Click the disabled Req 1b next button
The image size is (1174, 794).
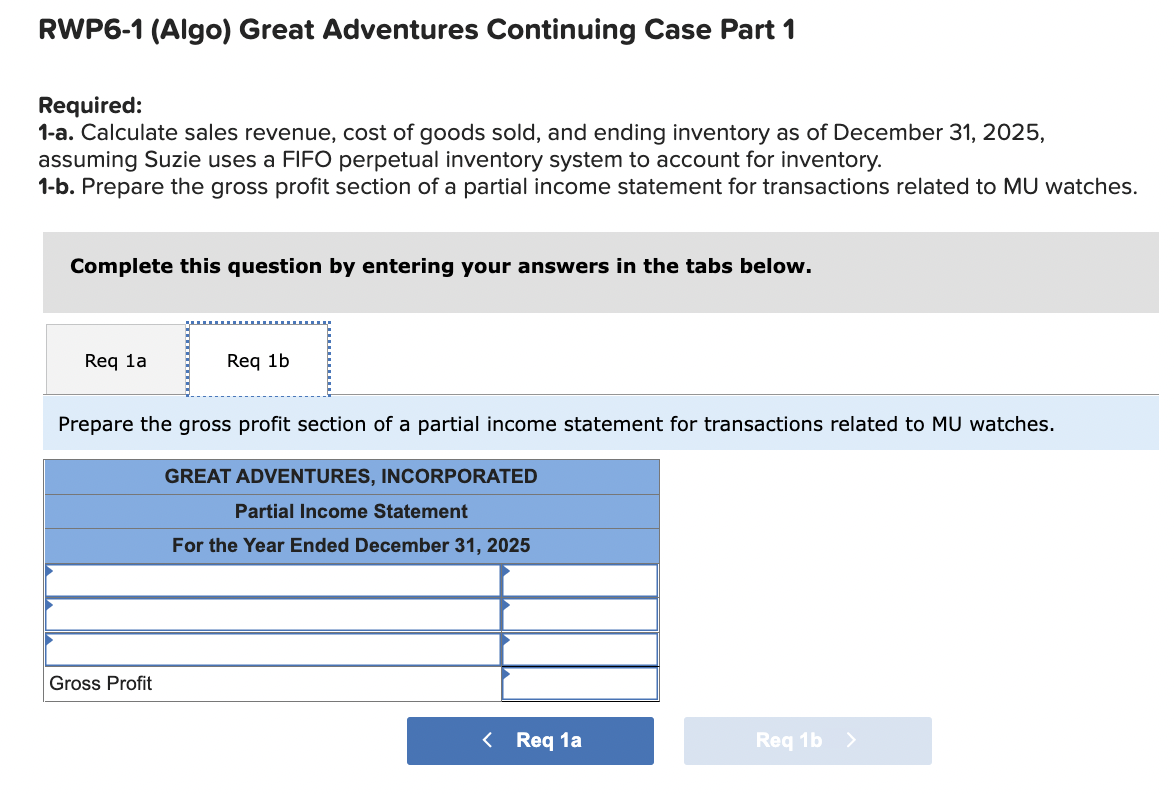tap(807, 740)
